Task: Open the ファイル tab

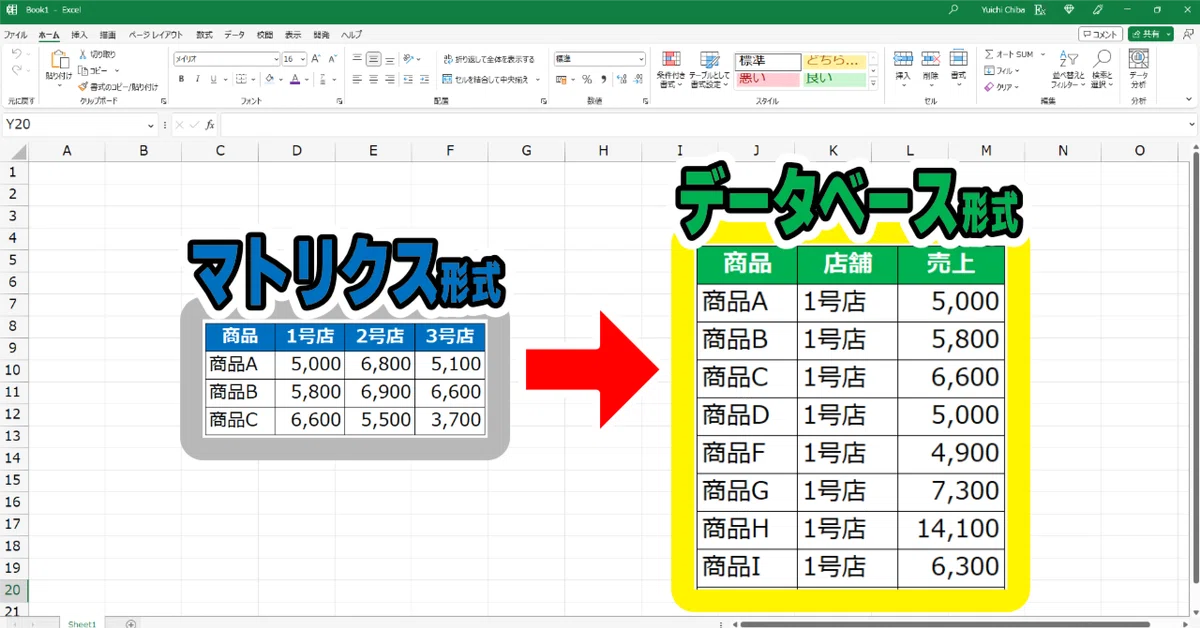Action: pos(15,34)
